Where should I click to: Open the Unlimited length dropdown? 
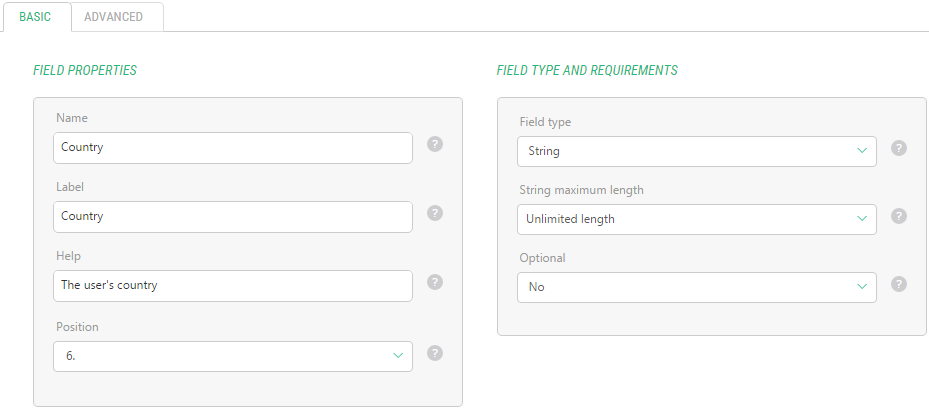pos(696,220)
